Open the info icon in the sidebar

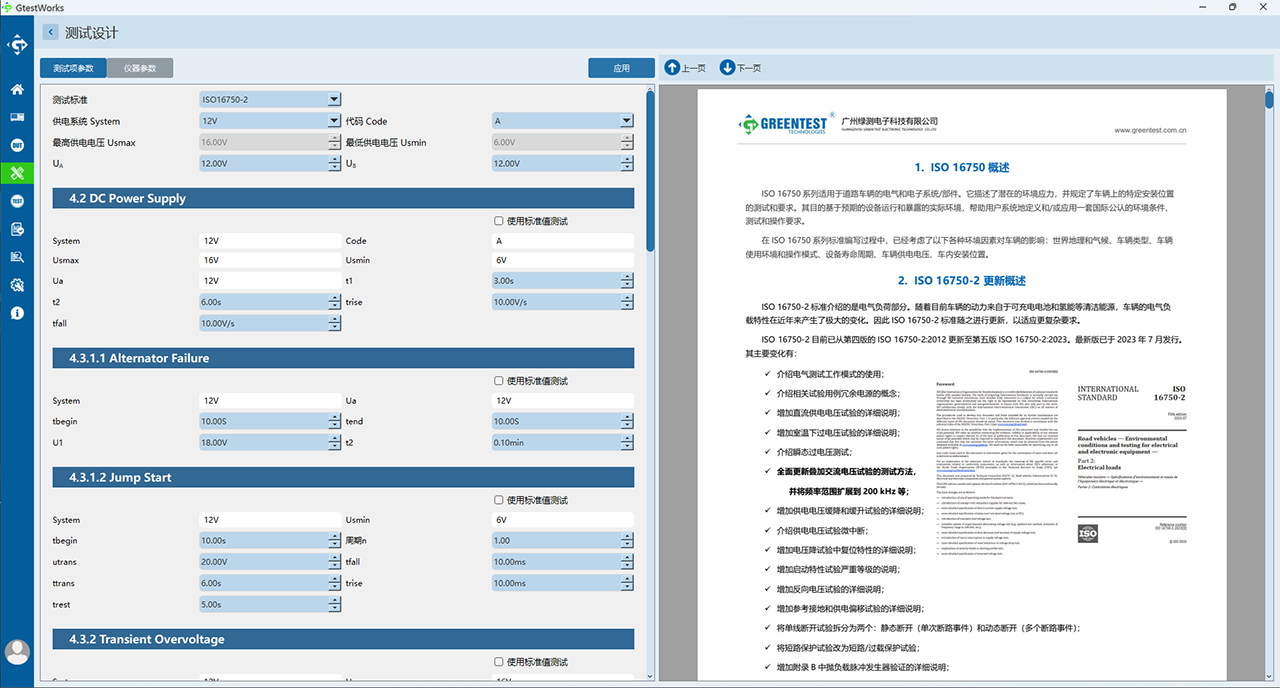coord(17,313)
